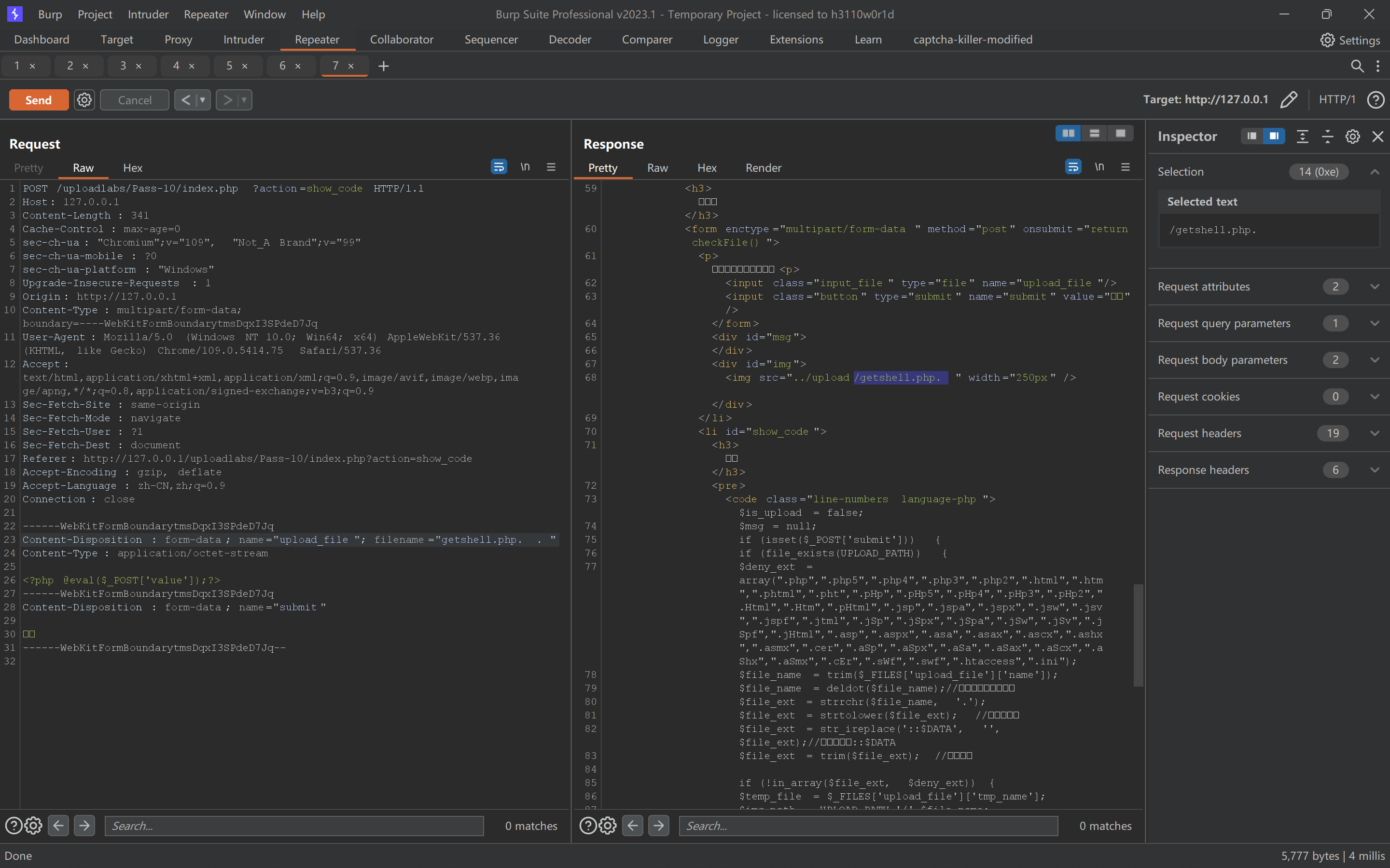Click the request settings gear beside Send

(x=84, y=100)
